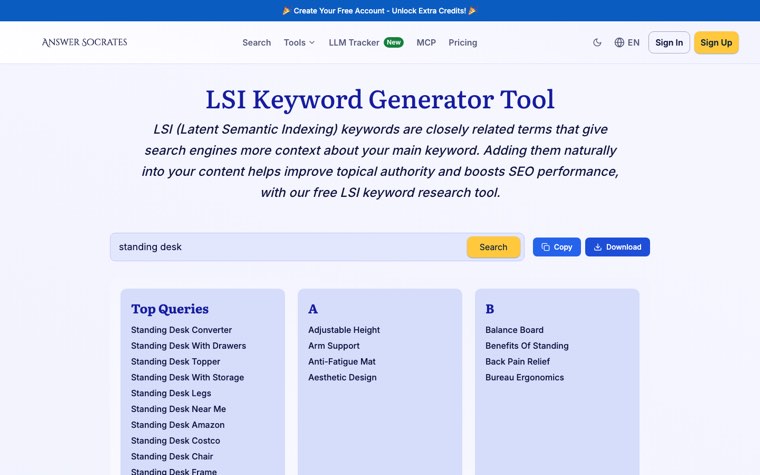Screen dimensions: 760x475
Task: Click the yellow Sign Up button
Action: pyautogui.click(x=716, y=43)
